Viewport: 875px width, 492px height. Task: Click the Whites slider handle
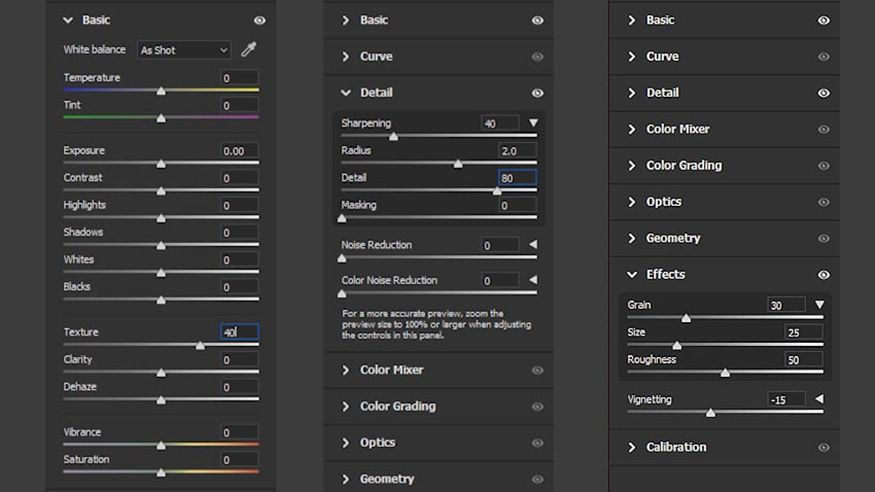[x=161, y=273]
